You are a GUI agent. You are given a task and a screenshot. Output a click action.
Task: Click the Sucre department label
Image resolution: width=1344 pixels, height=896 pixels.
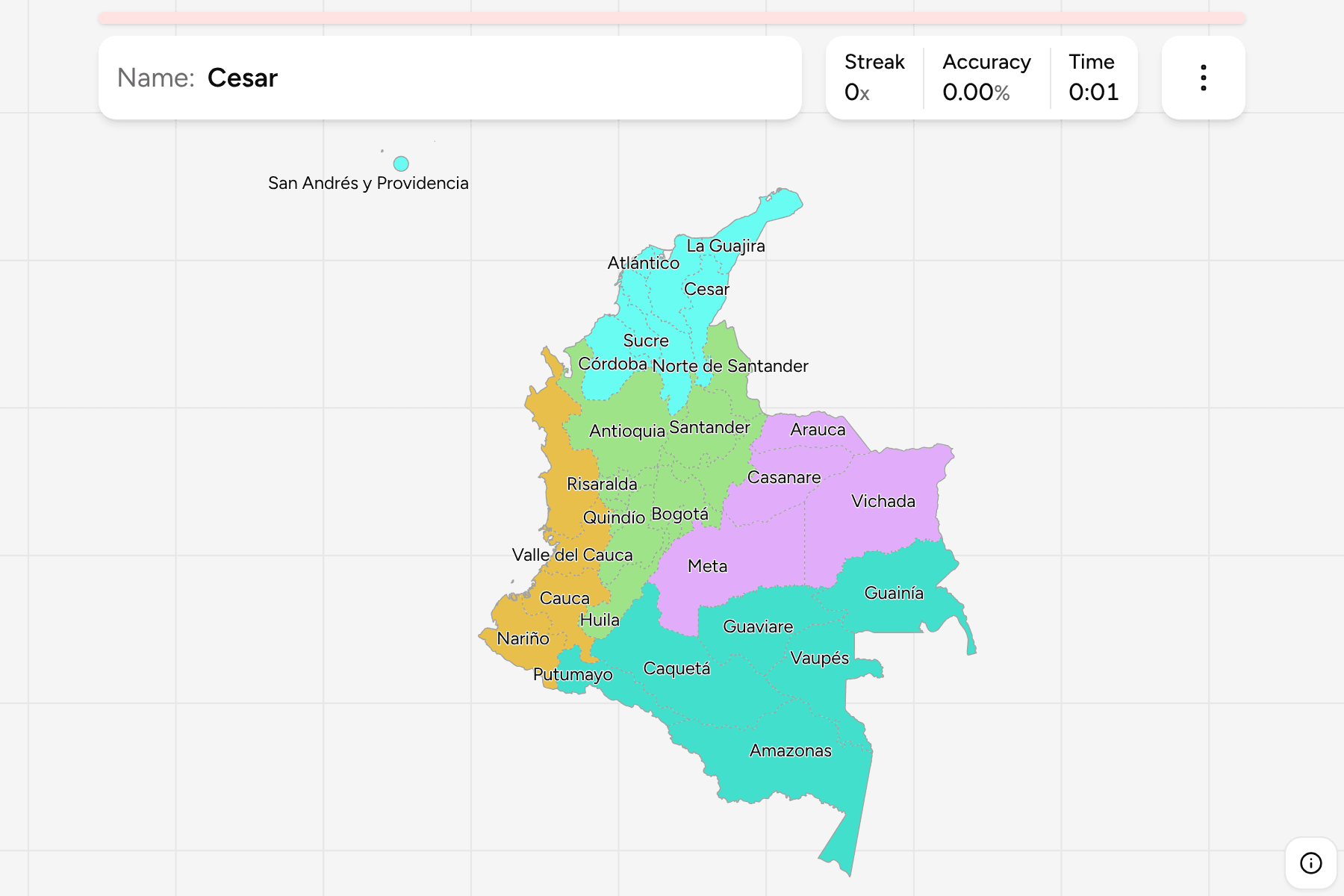pos(646,340)
